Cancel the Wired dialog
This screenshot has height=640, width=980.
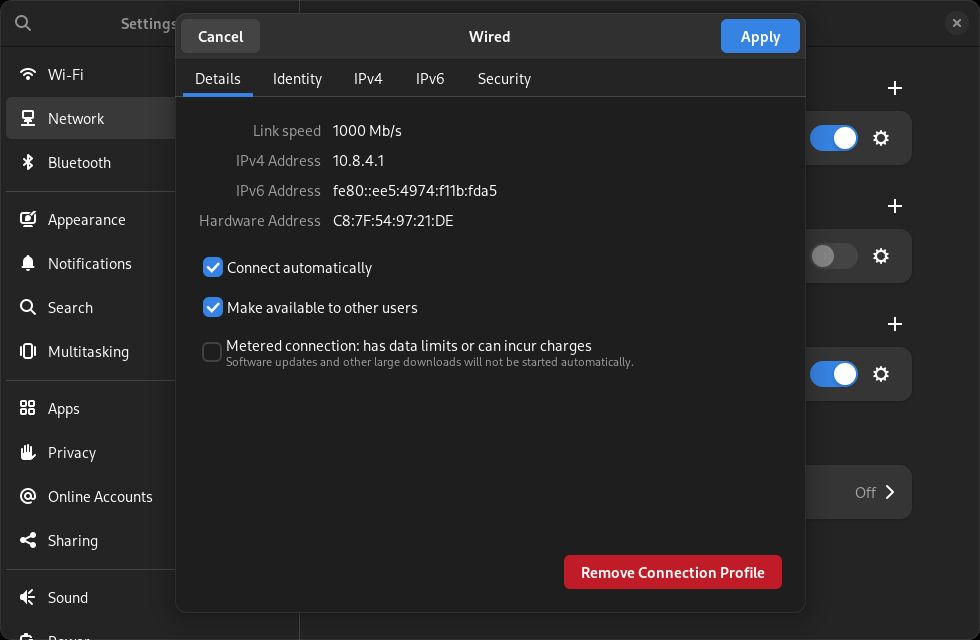click(x=220, y=37)
